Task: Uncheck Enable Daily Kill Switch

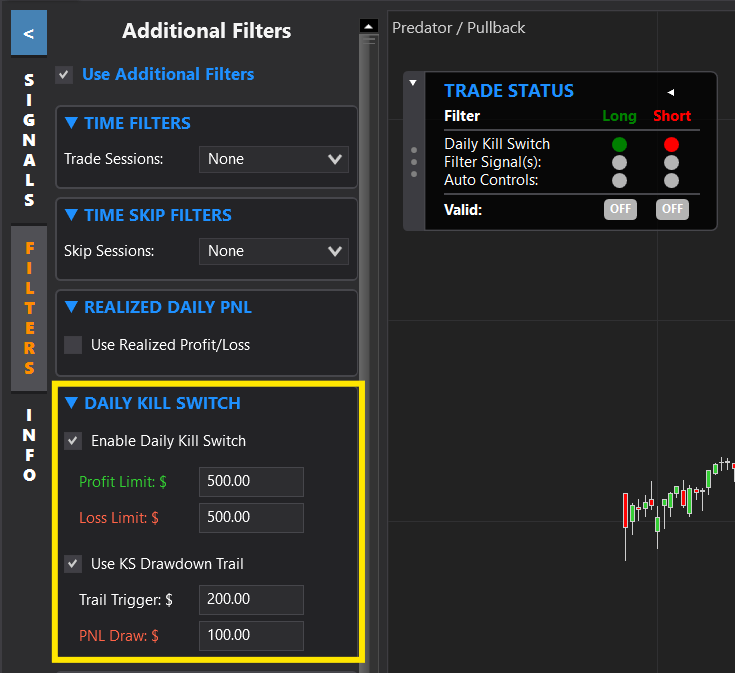Action: pyautogui.click(x=73, y=441)
